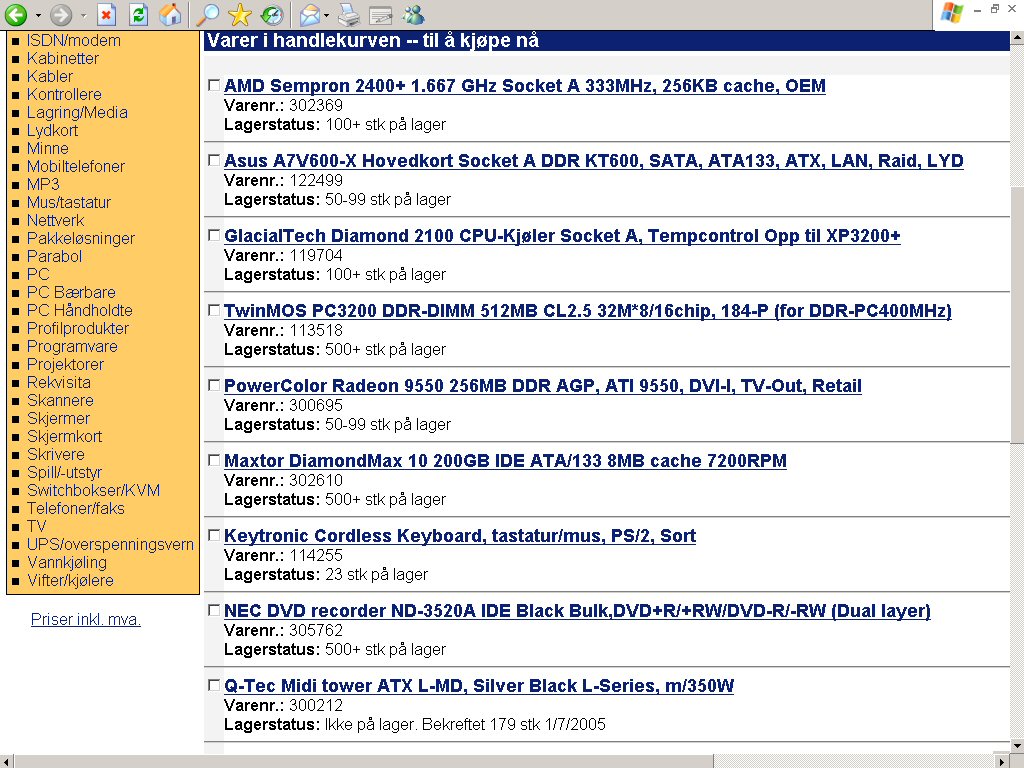Open the Back history dropdown arrow
Viewport: 1024px width, 768px height.
(x=38, y=15)
